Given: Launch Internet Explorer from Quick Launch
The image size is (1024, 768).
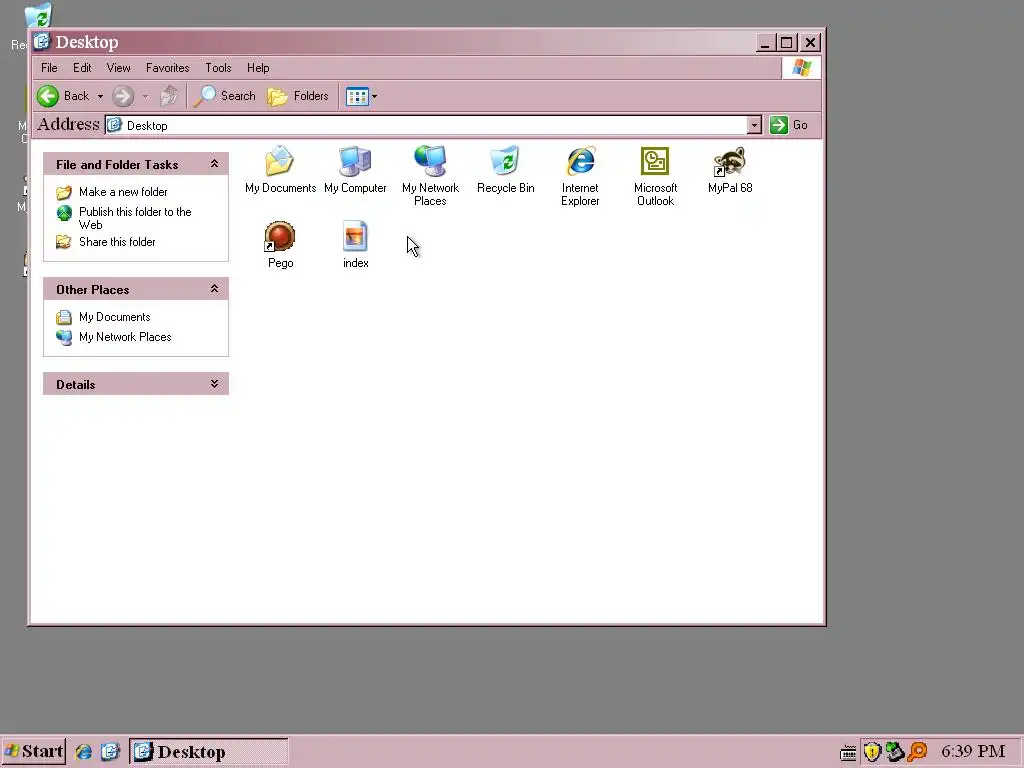Looking at the screenshot, I should (83, 752).
